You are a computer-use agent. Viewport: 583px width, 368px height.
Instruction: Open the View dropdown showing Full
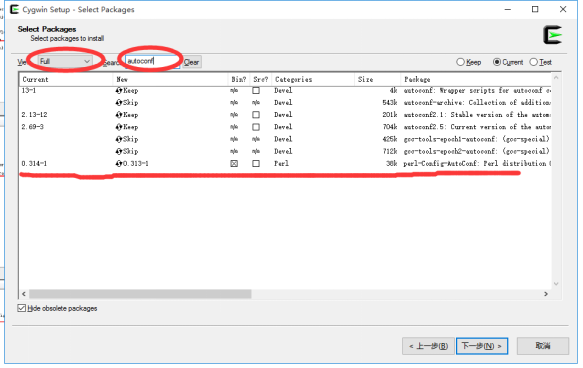(x=65, y=61)
